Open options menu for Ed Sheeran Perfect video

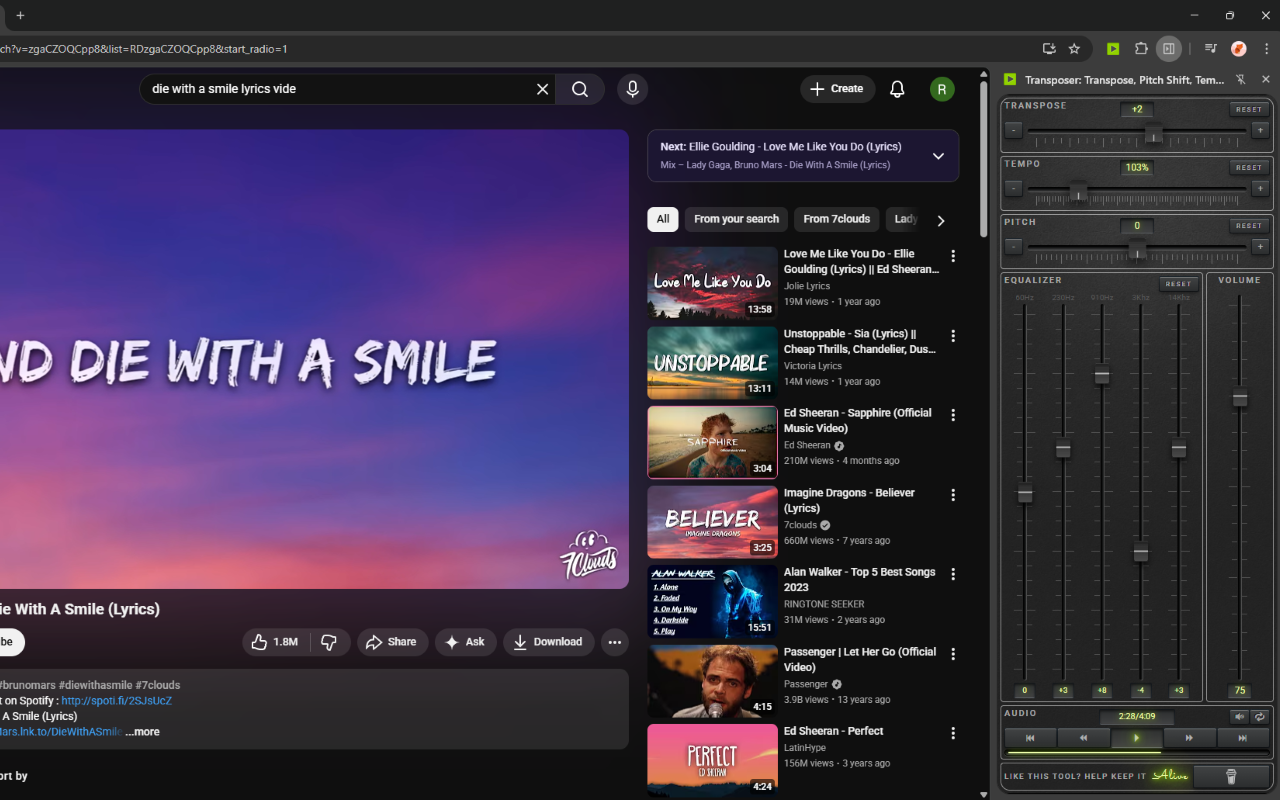point(953,733)
